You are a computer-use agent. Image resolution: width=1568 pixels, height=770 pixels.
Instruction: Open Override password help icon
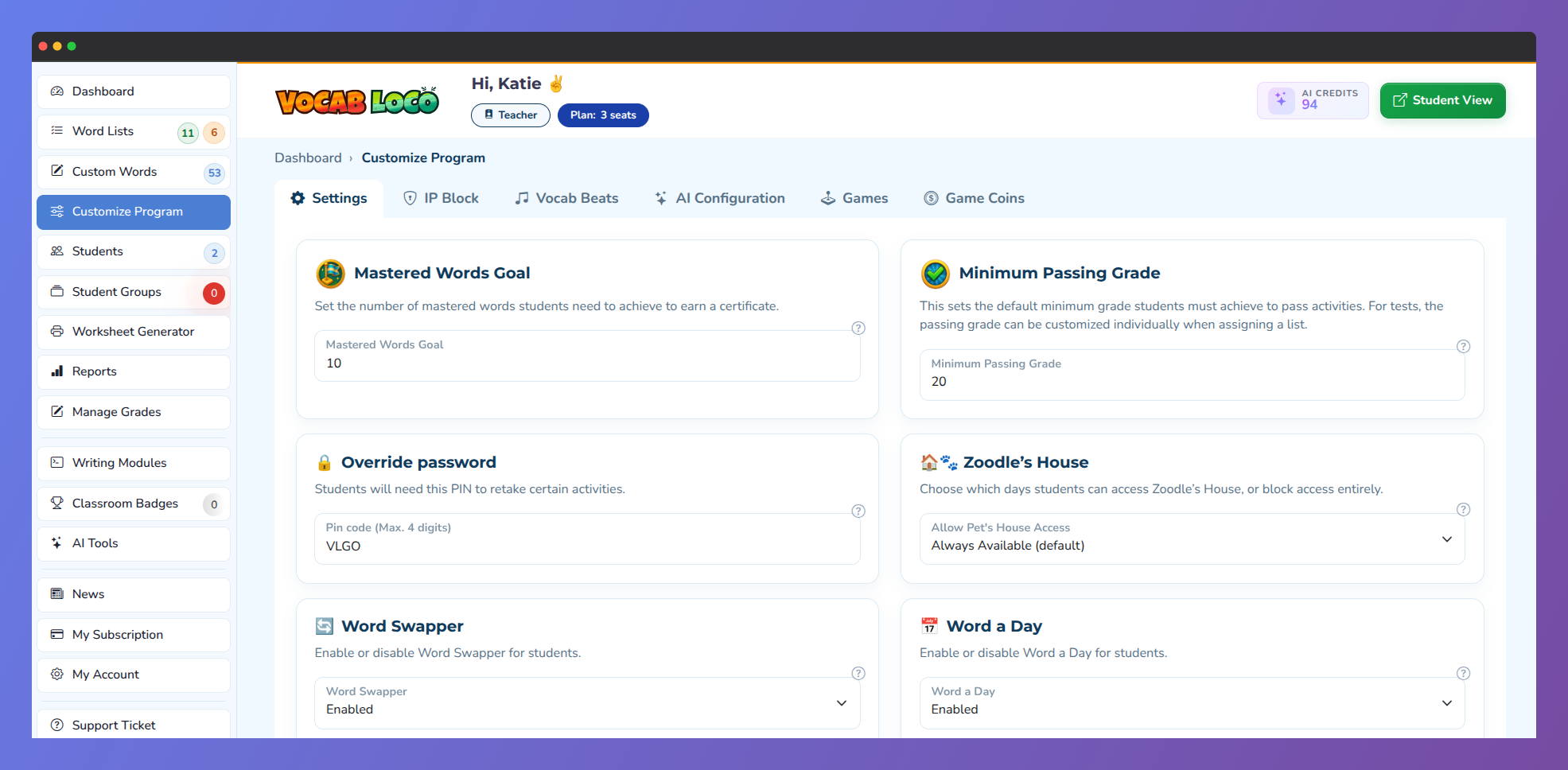(858, 511)
